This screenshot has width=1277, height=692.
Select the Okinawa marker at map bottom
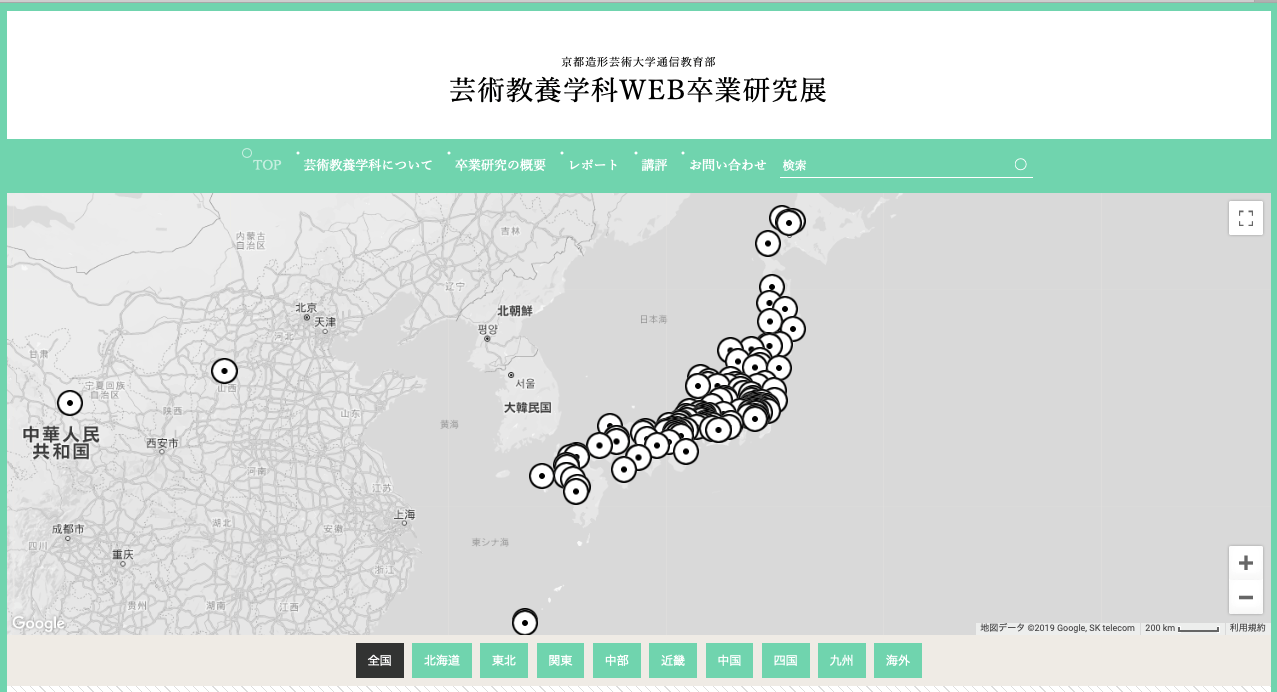(x=525, y=623)
